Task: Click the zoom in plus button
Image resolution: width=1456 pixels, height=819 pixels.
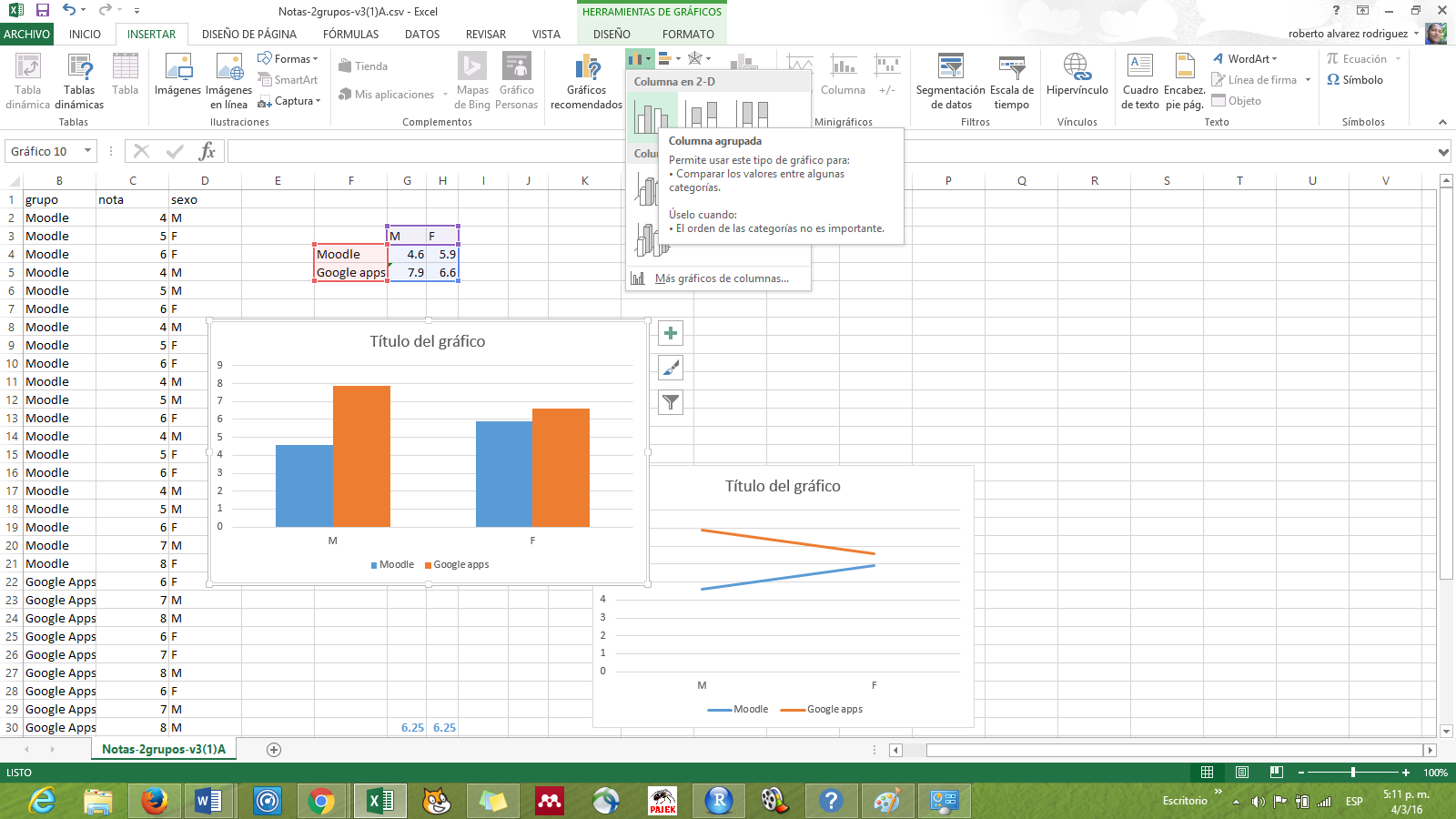Action: pyautogui.click(x=1406, y=772)
